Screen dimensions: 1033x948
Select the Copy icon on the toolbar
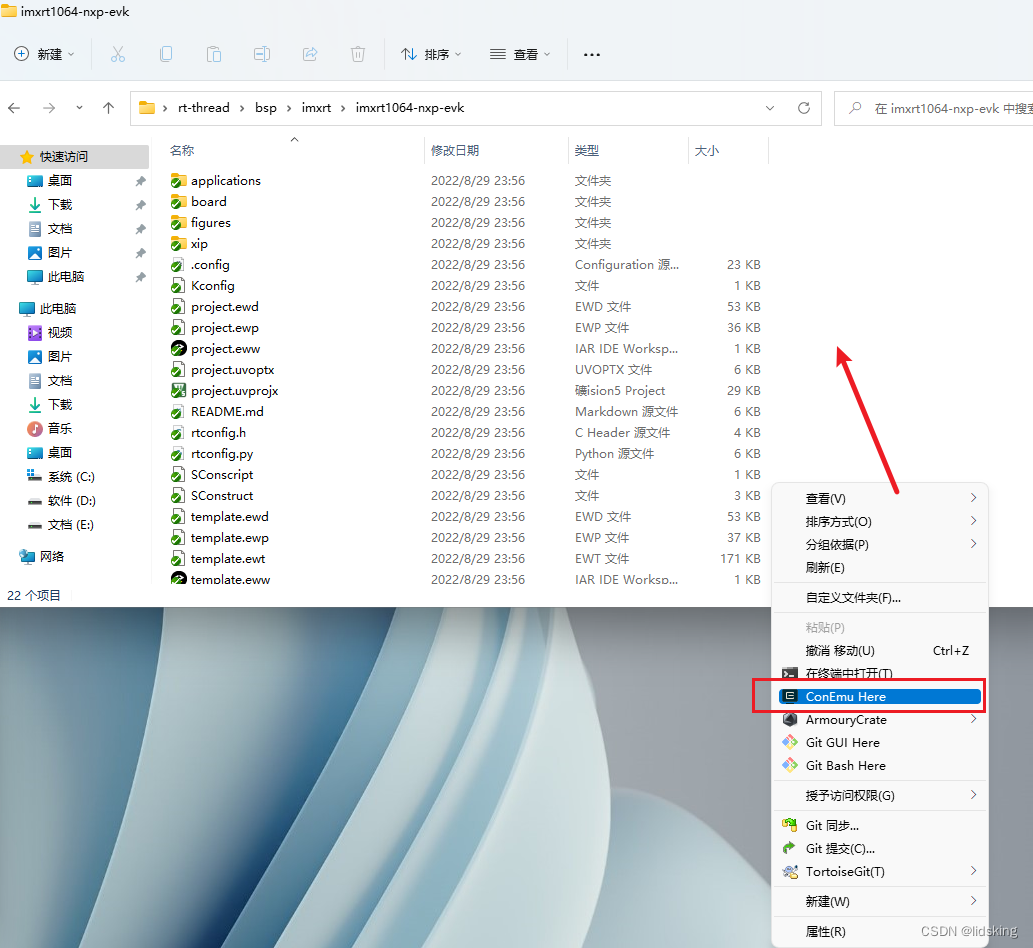[x=166, y=54]
